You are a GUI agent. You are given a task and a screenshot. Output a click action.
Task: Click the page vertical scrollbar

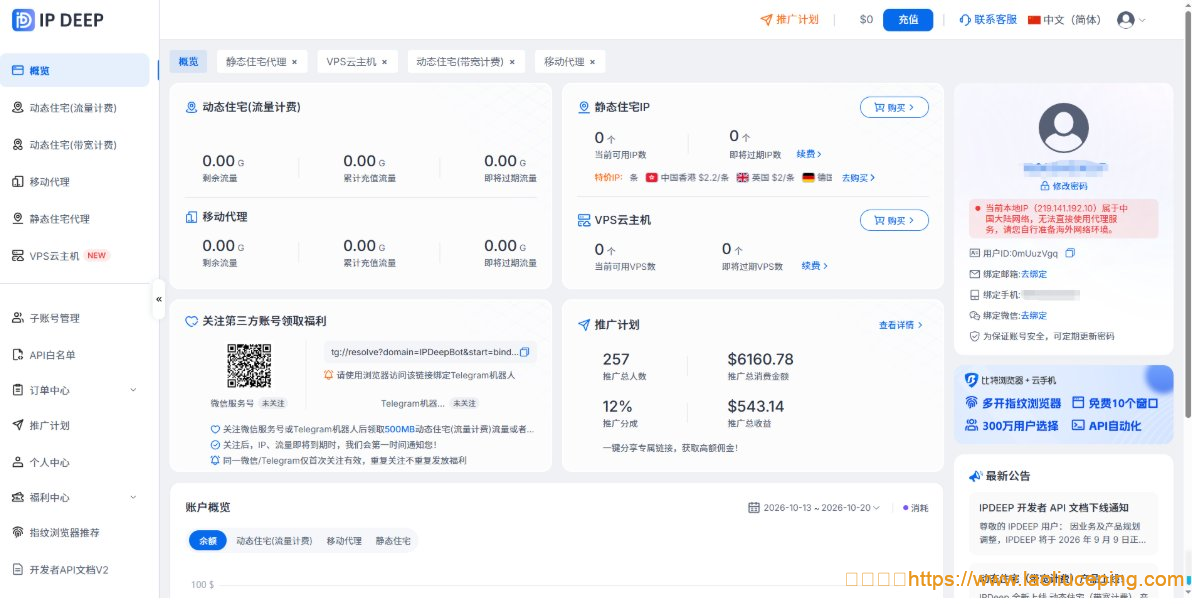coord(1188,213)
